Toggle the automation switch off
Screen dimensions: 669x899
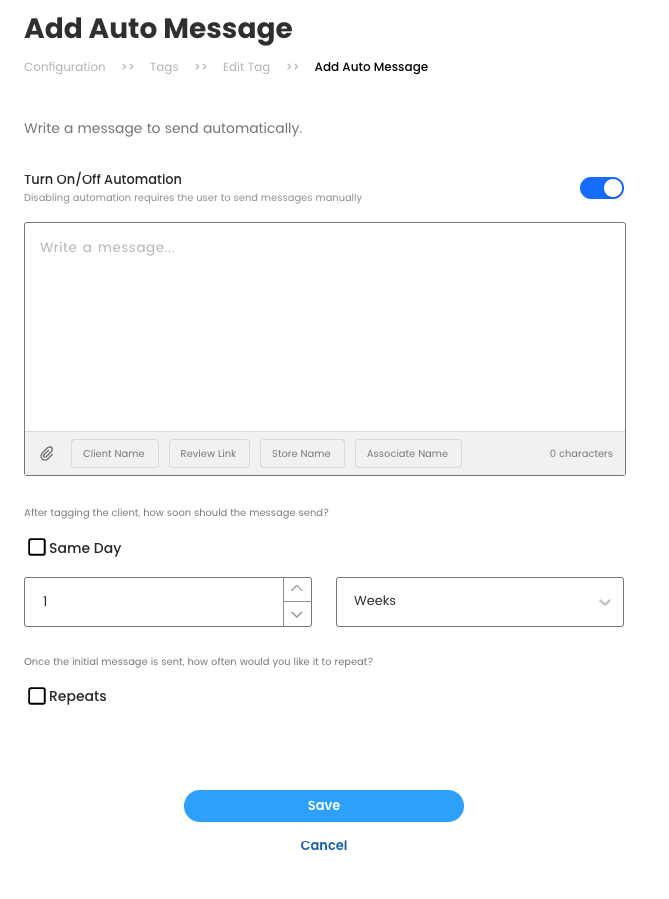(602, 188)
